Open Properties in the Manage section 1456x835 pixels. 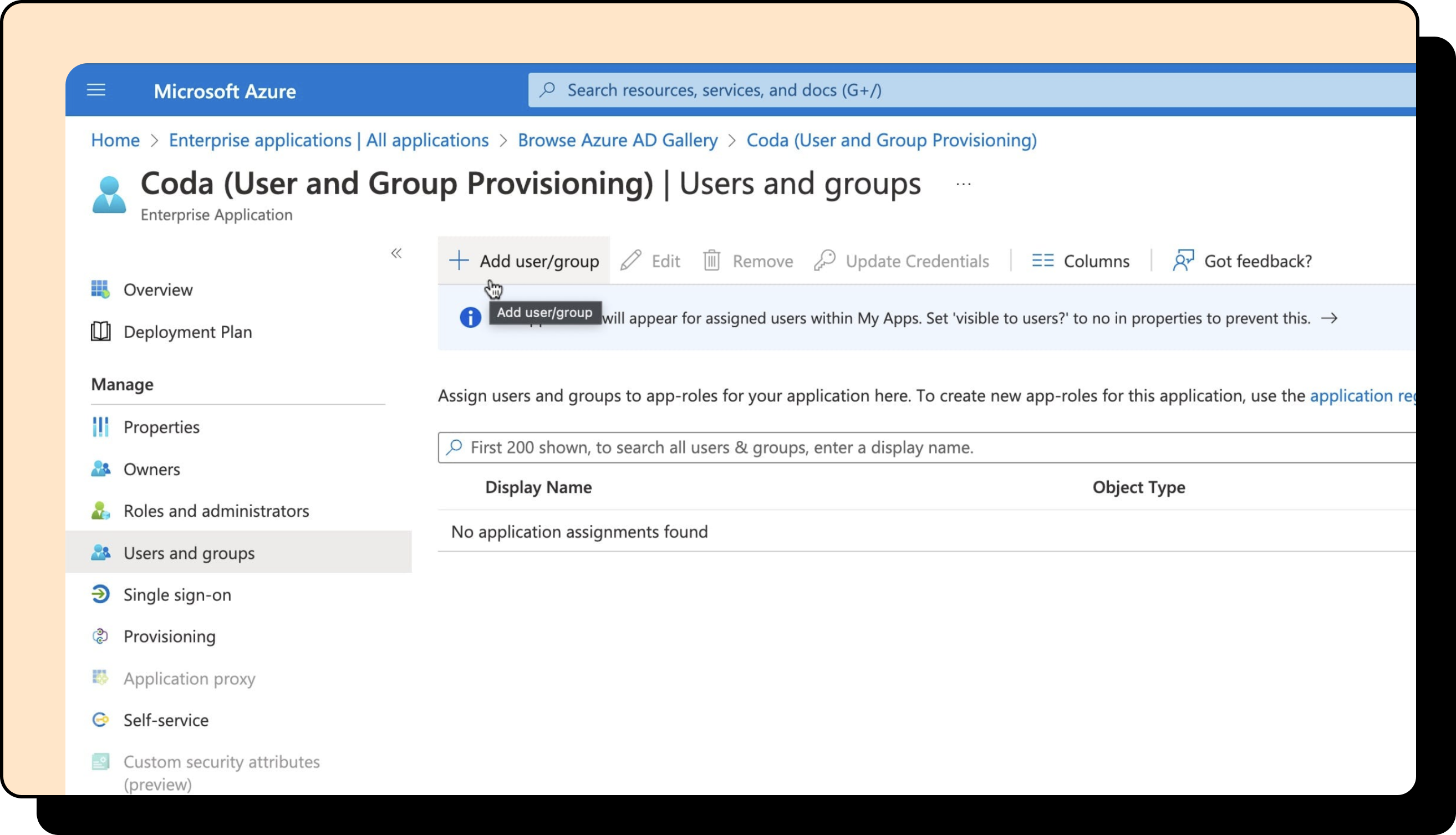[161, 427]
